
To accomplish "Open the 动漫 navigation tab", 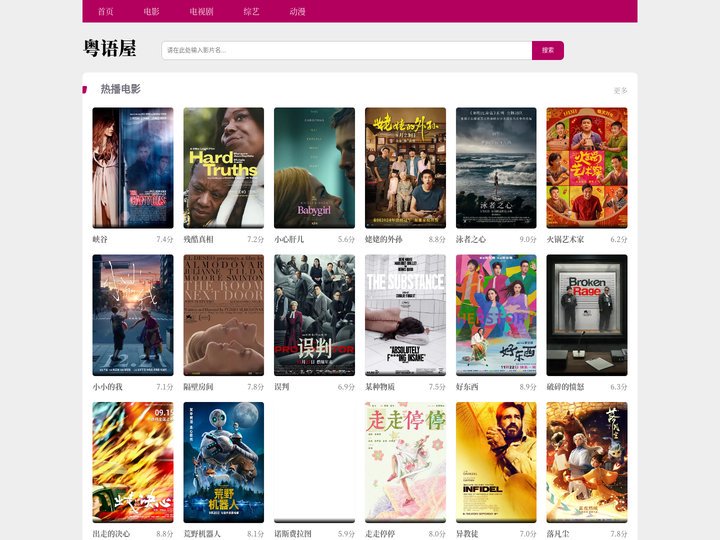I will coord(298,11).
